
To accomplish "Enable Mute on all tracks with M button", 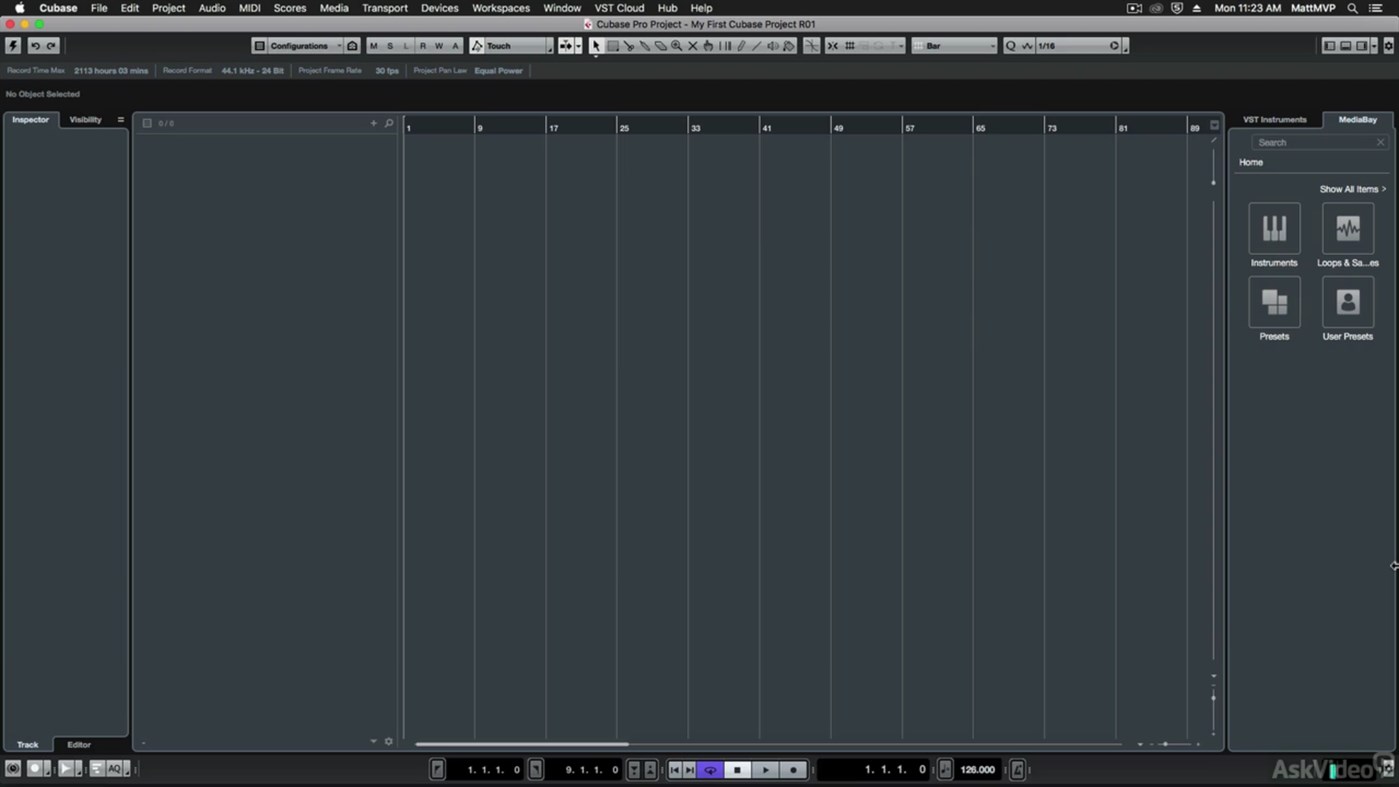I will point(374,45).
